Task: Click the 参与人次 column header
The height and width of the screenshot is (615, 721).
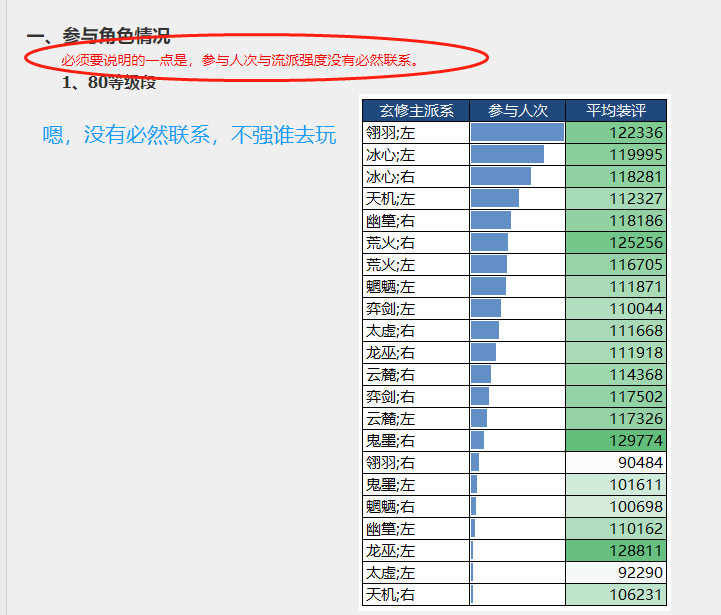Action: pyautogui.click(x=517, y=110)
